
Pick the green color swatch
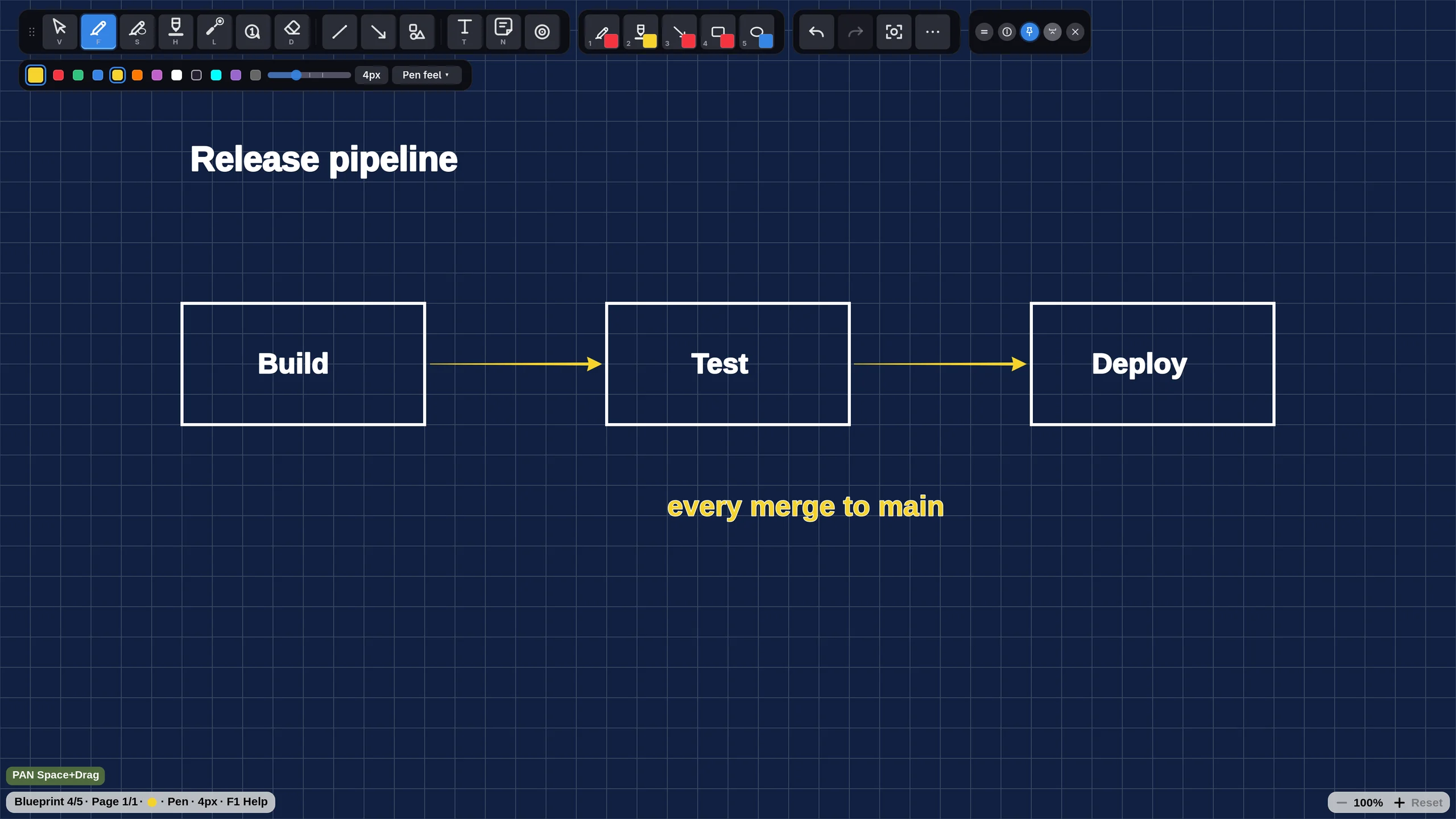(x=78, y=75)
